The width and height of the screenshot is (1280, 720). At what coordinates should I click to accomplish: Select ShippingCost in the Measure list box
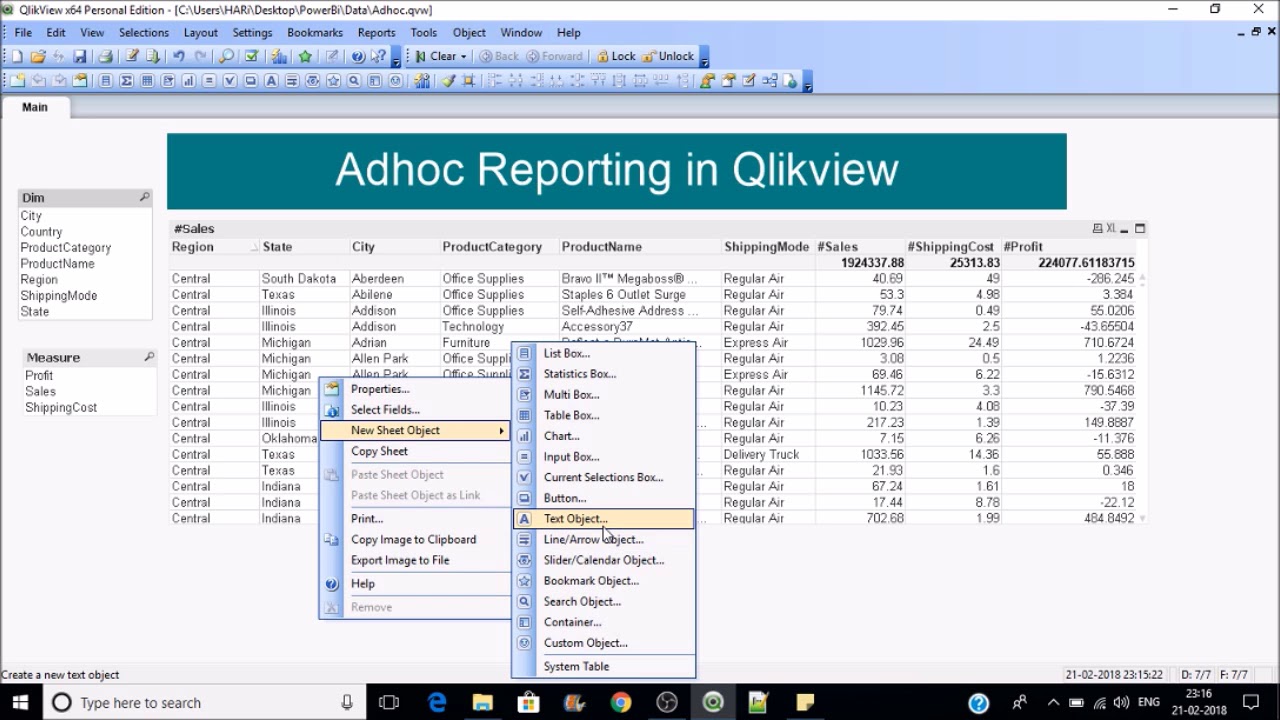tap(61, 408)
